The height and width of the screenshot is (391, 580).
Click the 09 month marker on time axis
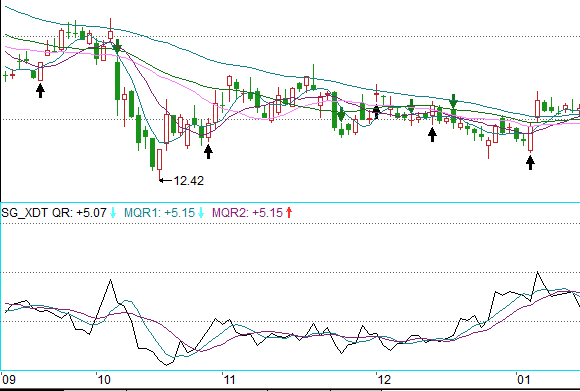tap(8, 380)
